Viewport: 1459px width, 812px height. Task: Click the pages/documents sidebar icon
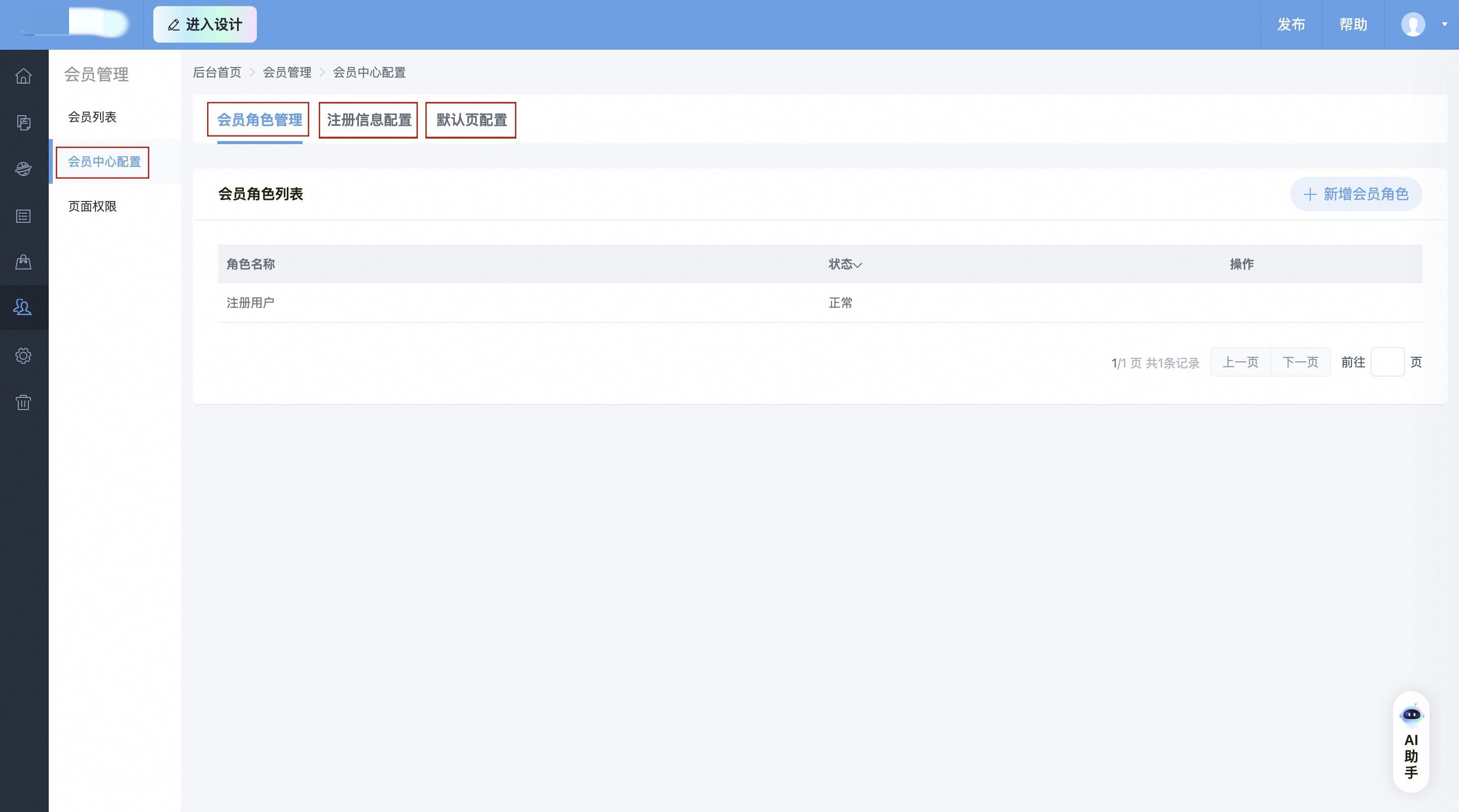[x=23, y=122]
